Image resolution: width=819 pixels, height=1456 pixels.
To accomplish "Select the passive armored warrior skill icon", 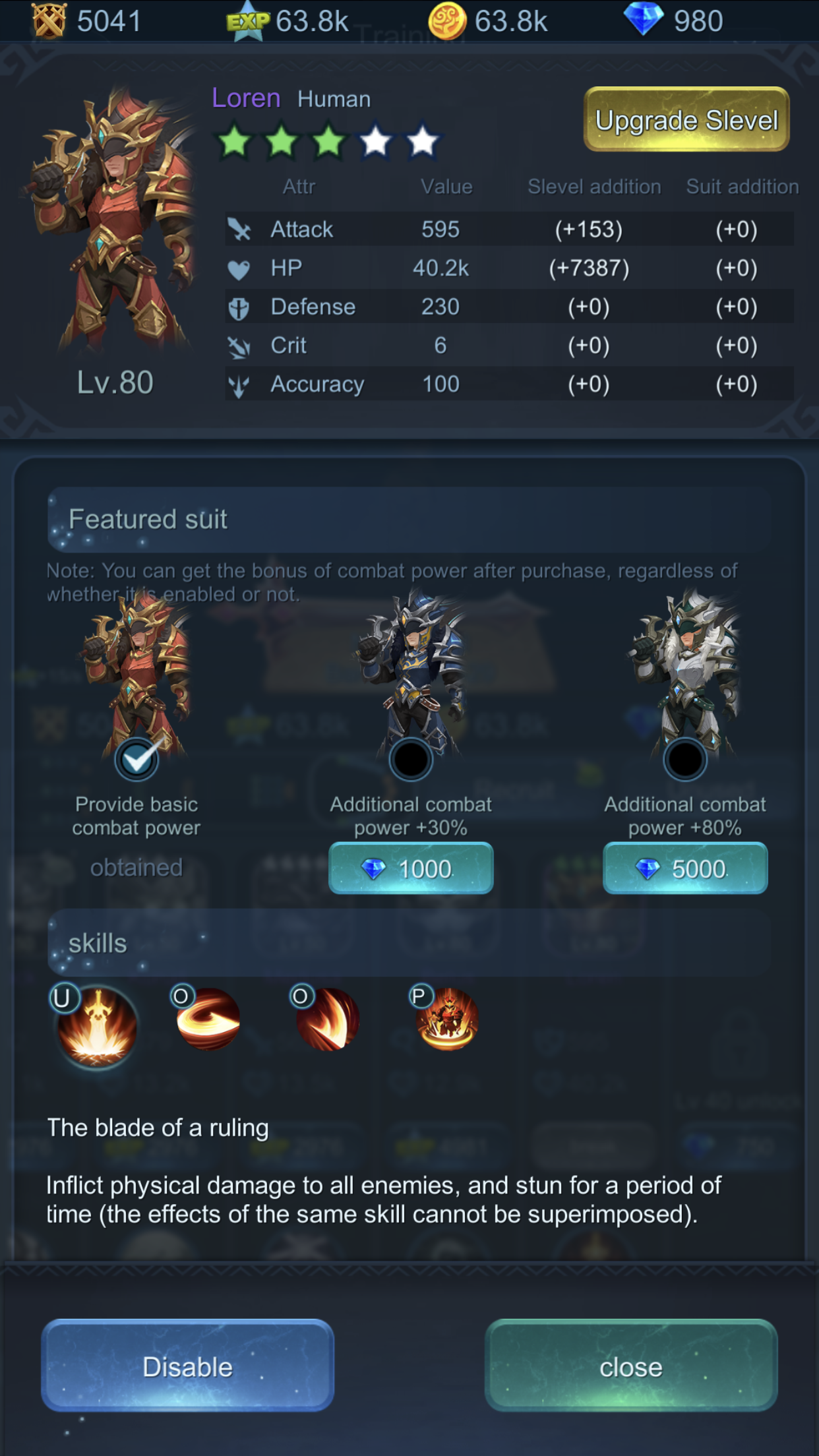I will (x=446, y=1019).
